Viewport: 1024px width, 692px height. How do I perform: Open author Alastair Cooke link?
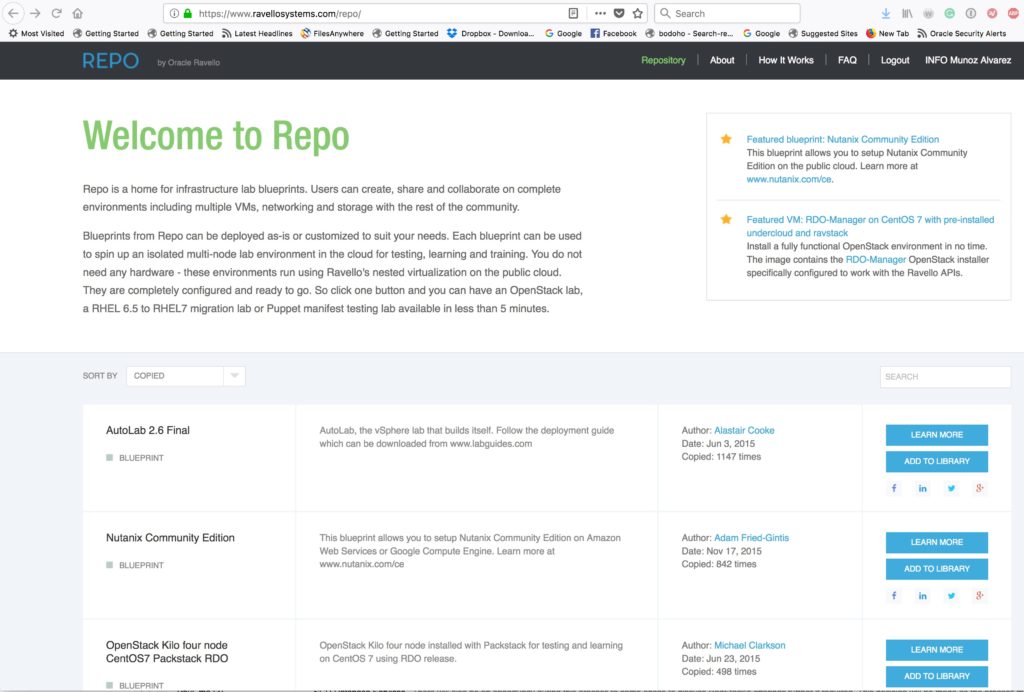click(744, 431)
